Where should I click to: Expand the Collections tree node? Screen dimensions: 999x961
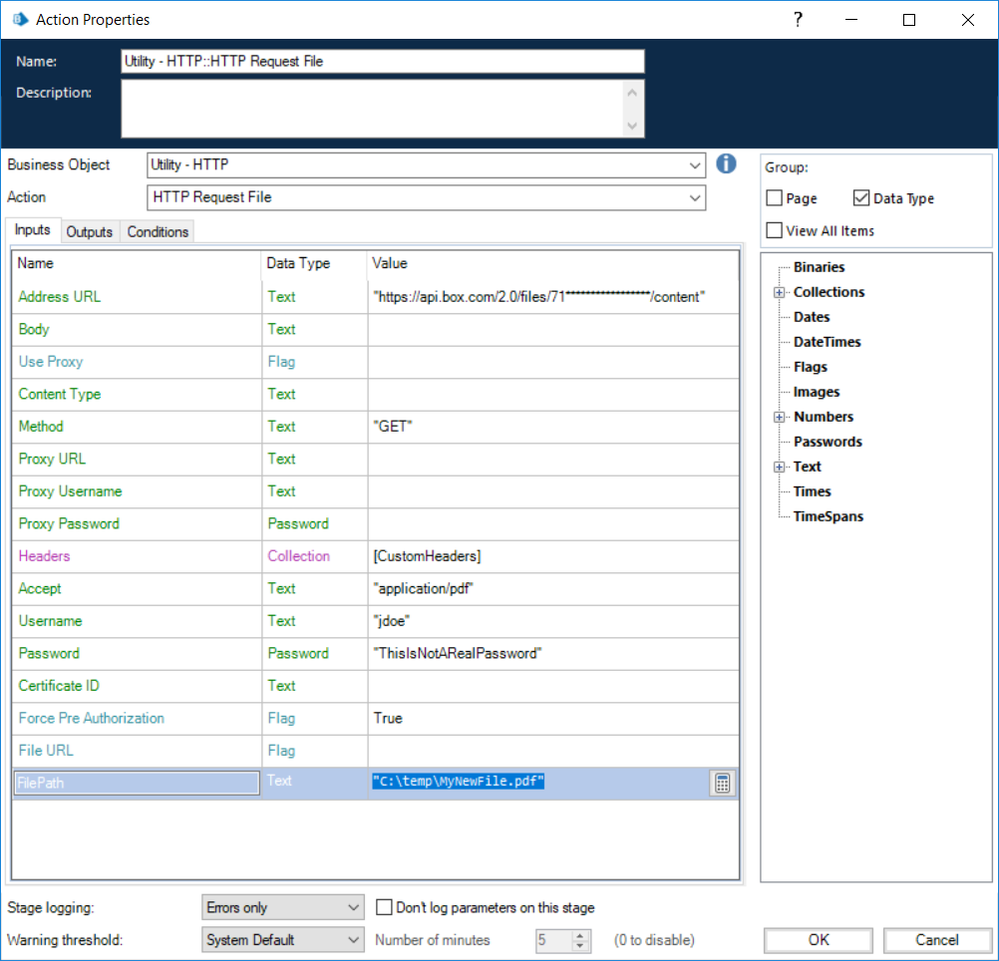(779, 293)
